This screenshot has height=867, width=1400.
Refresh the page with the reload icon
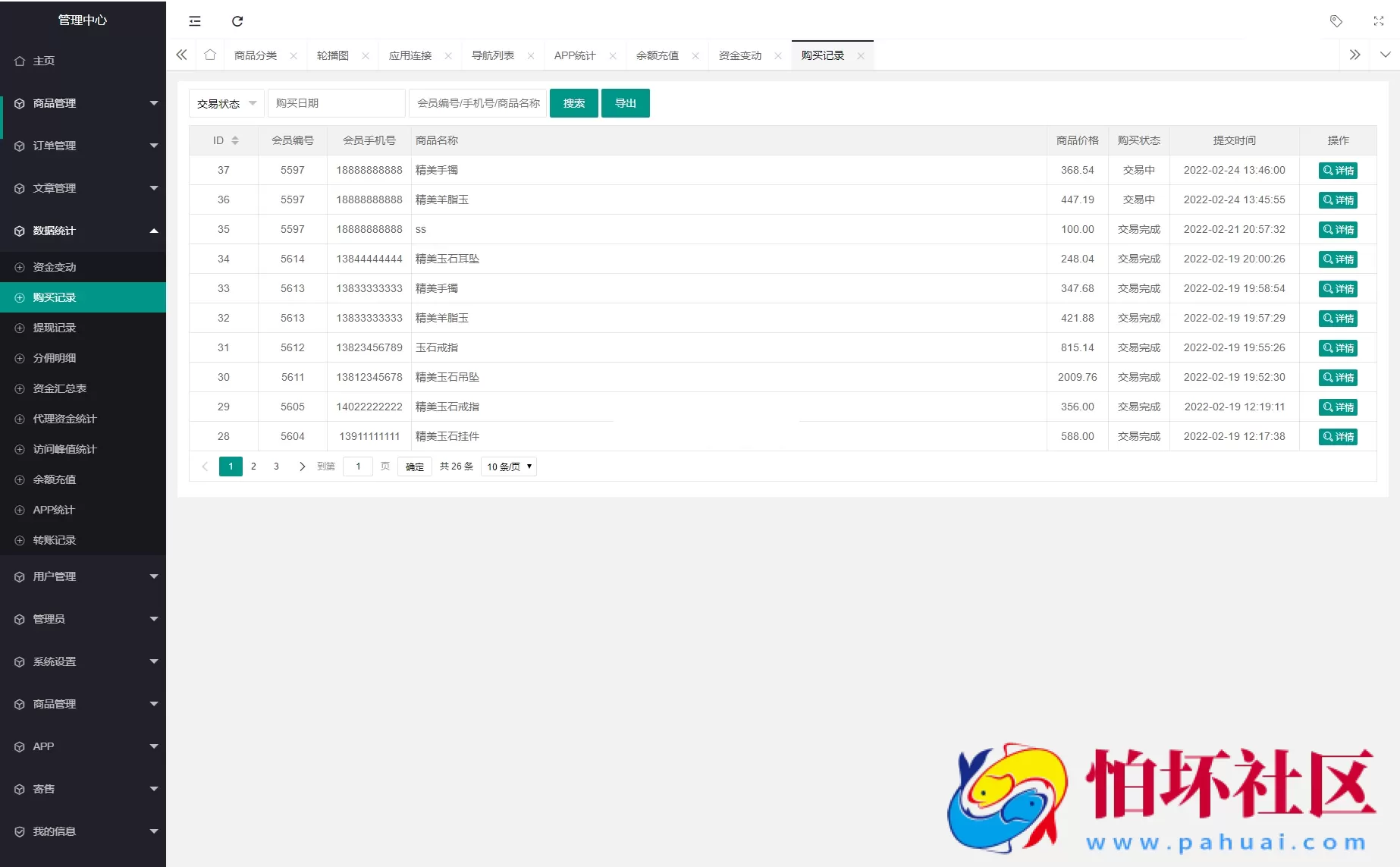237,20
